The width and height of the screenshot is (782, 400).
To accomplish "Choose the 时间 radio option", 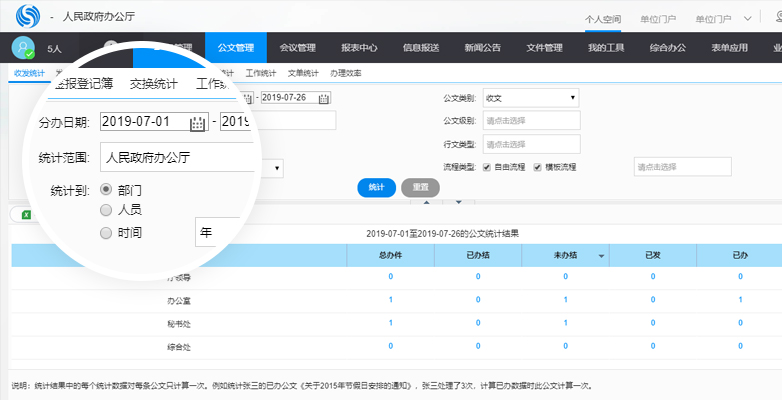I will (106, 233).
